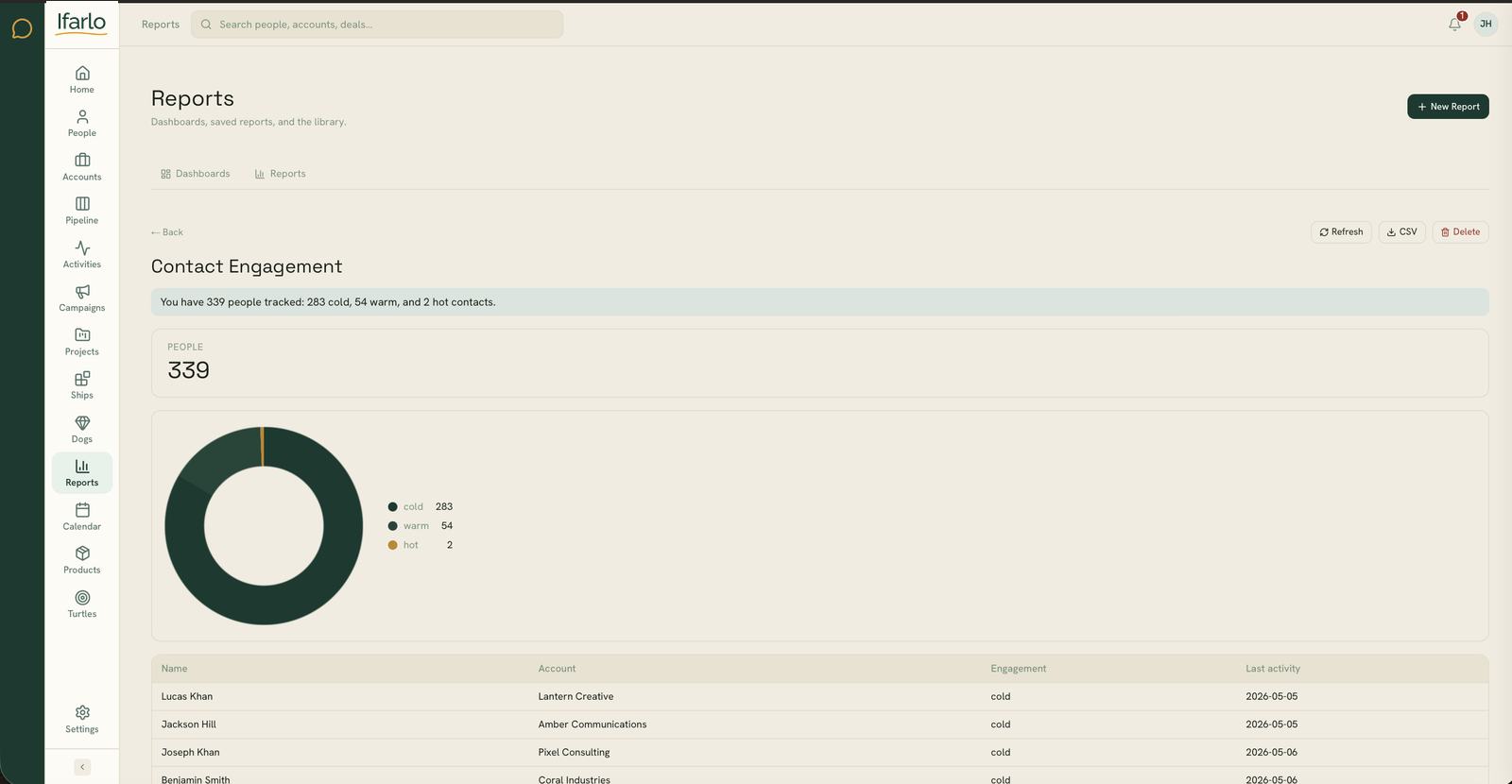Image resolution: width=1512 pixels, height=784 pixels.
Task: Open the Campaigns megaphone icon
Action: pos(82,291)
